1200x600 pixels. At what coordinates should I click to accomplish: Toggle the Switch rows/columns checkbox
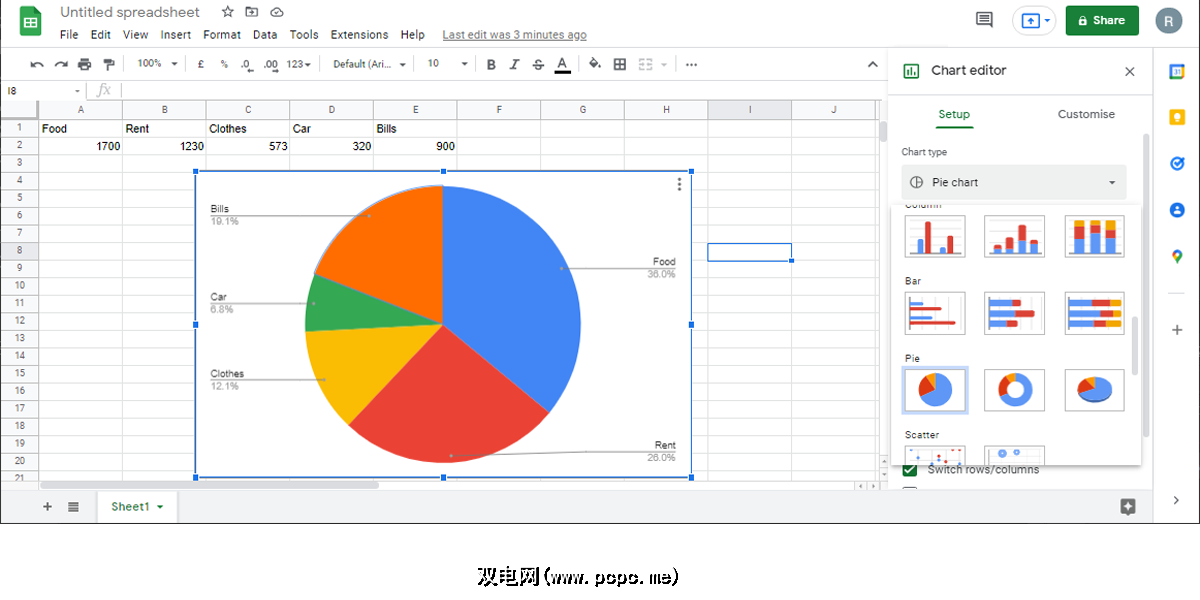tap(910, 470)
